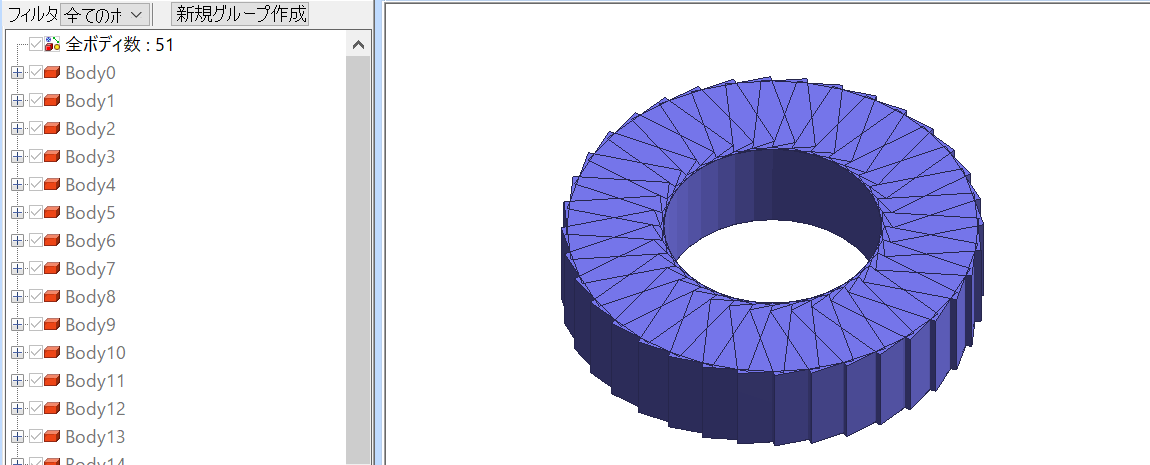
Task: Click the red block icon of Body0
Action: 51,73
